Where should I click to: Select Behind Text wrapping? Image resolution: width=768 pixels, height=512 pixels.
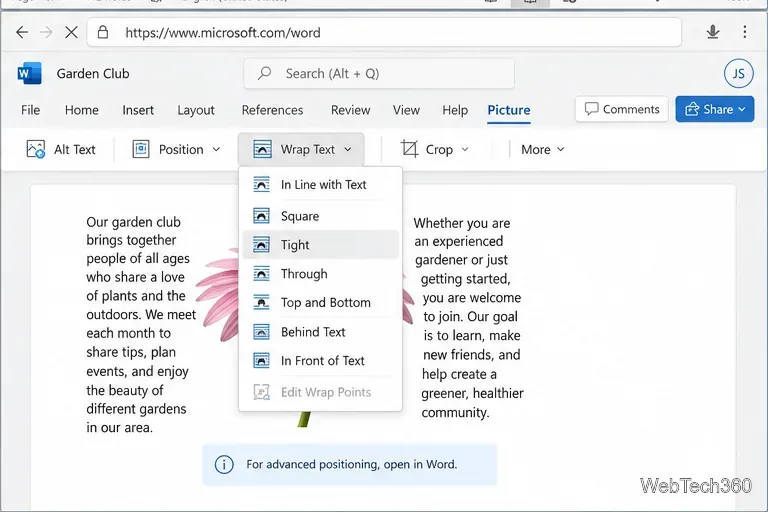click(x=321, y=332)
